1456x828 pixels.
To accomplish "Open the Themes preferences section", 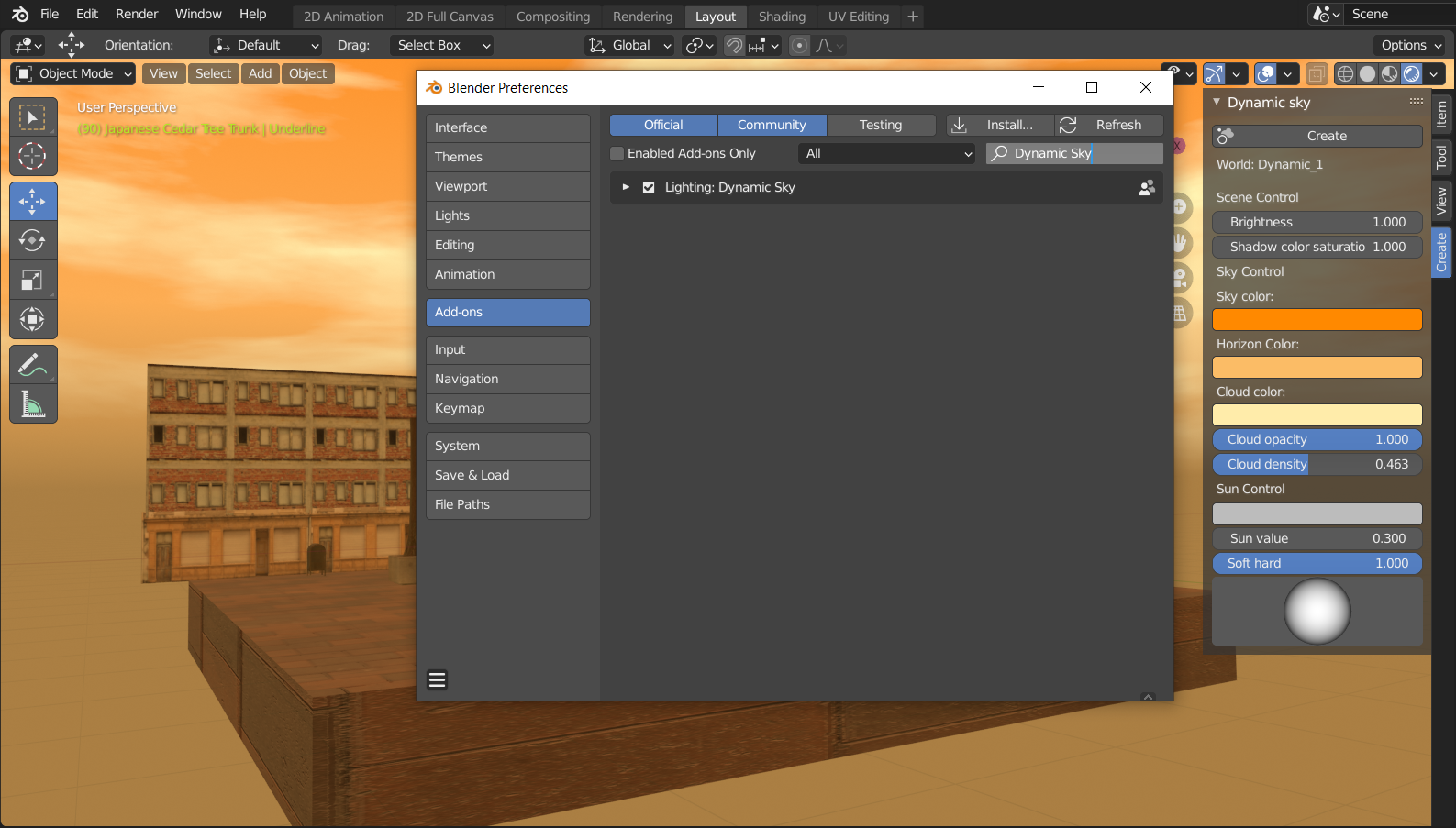I will coord(508,157).
